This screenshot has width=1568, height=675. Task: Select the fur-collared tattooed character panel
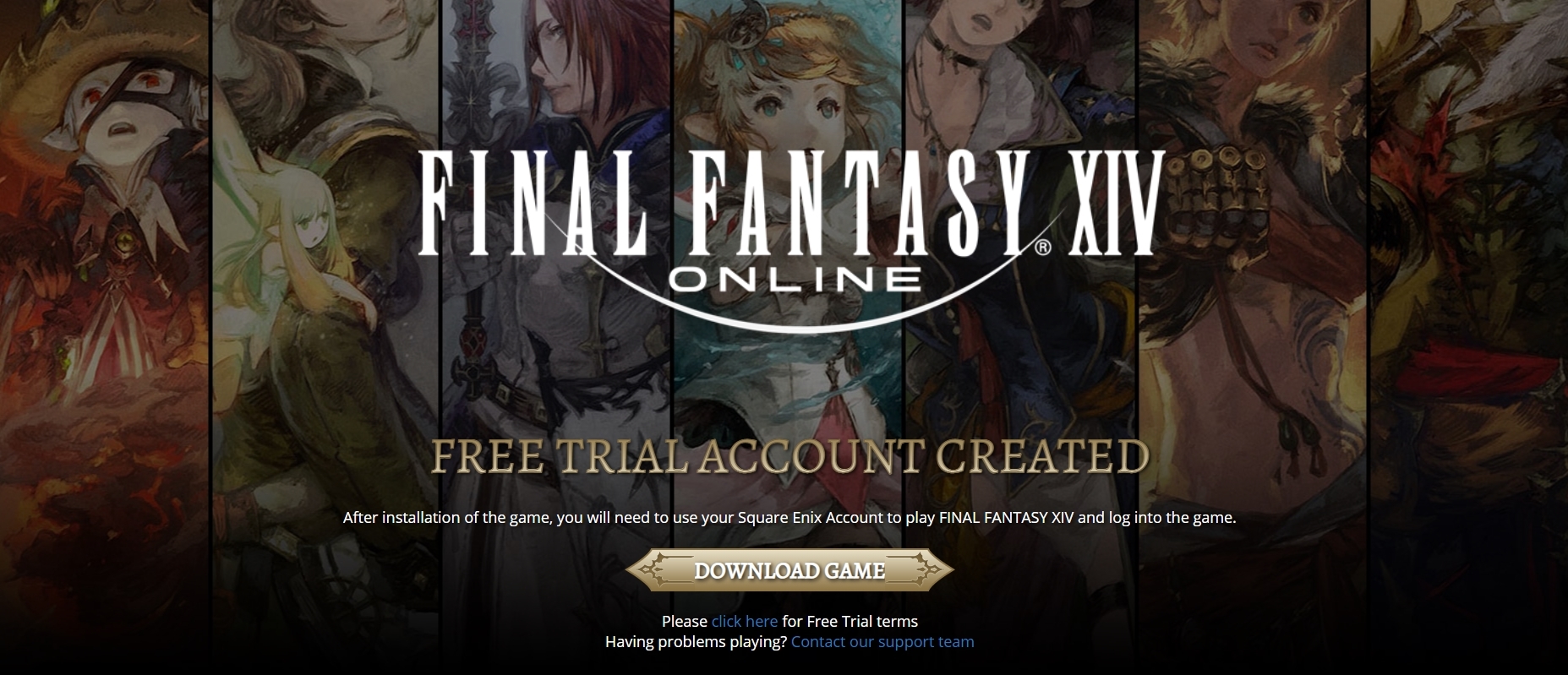point(1253,253)
